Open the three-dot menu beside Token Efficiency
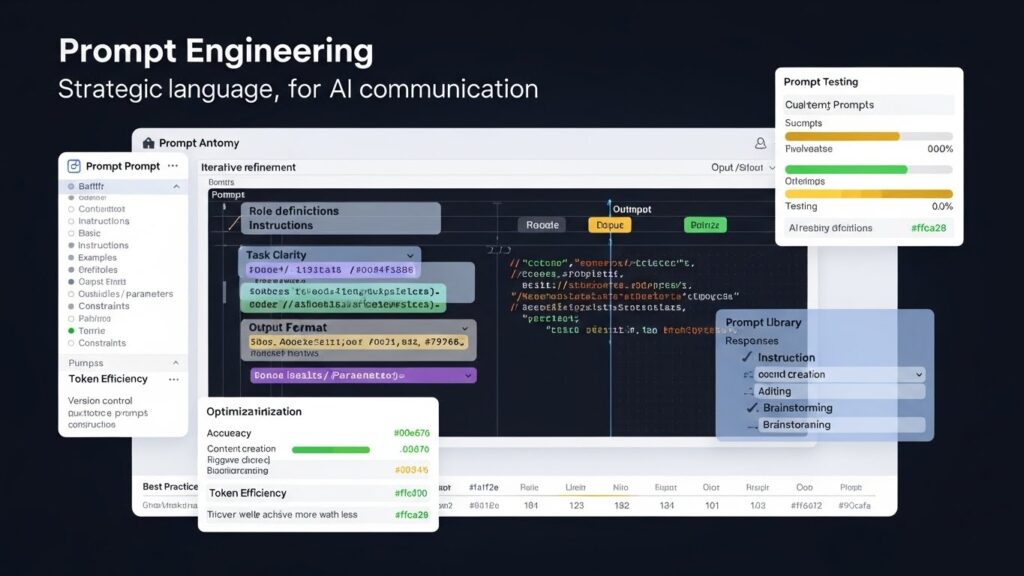Screen dimensions: 1024x576 click(174, 380)
